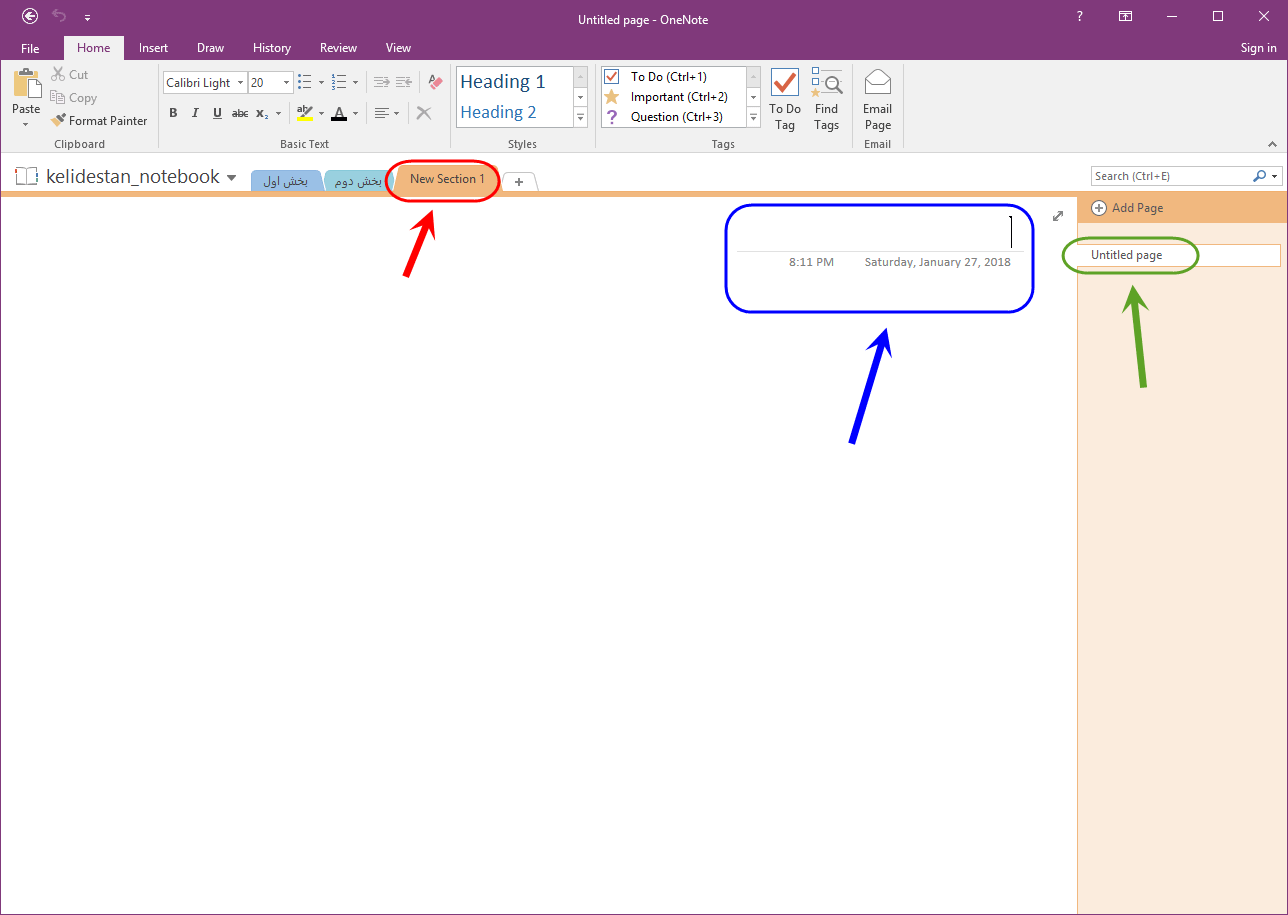This screenshot has width=1288, height=915.
Task: Toggle Bold formatting
Action: coord(173,113)
